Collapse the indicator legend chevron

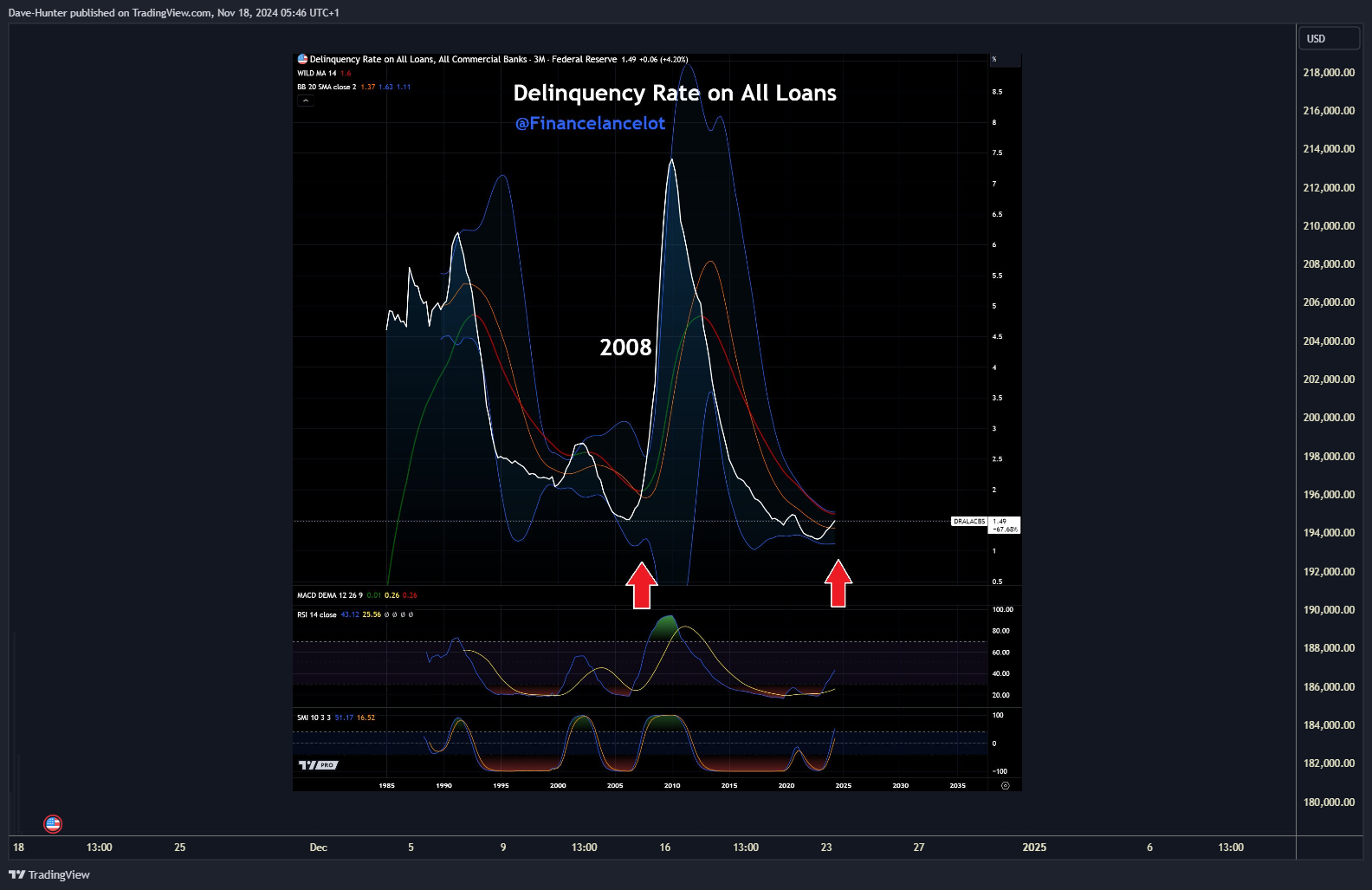[x=305, y=101]
